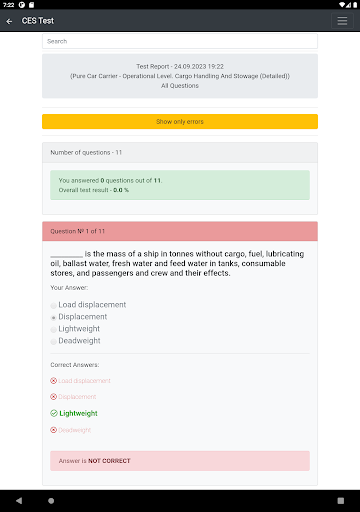Click the Question № 1 of 11 header
Image resolution: width=360 pixels, height=512 pixels.
click(x=180, y=231)
